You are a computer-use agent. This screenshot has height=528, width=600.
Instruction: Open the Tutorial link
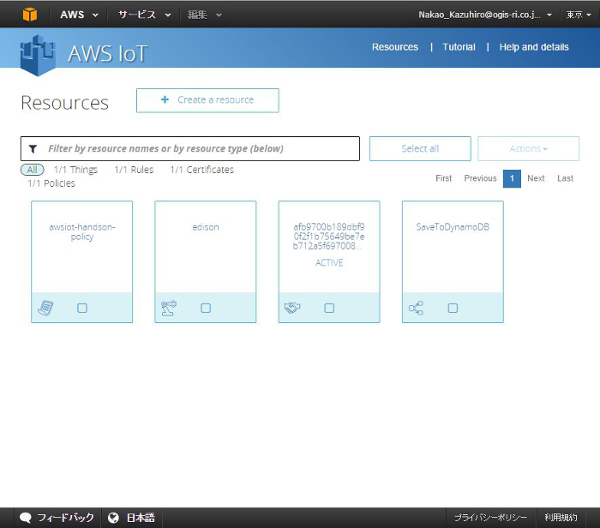[x=459, y=47]
